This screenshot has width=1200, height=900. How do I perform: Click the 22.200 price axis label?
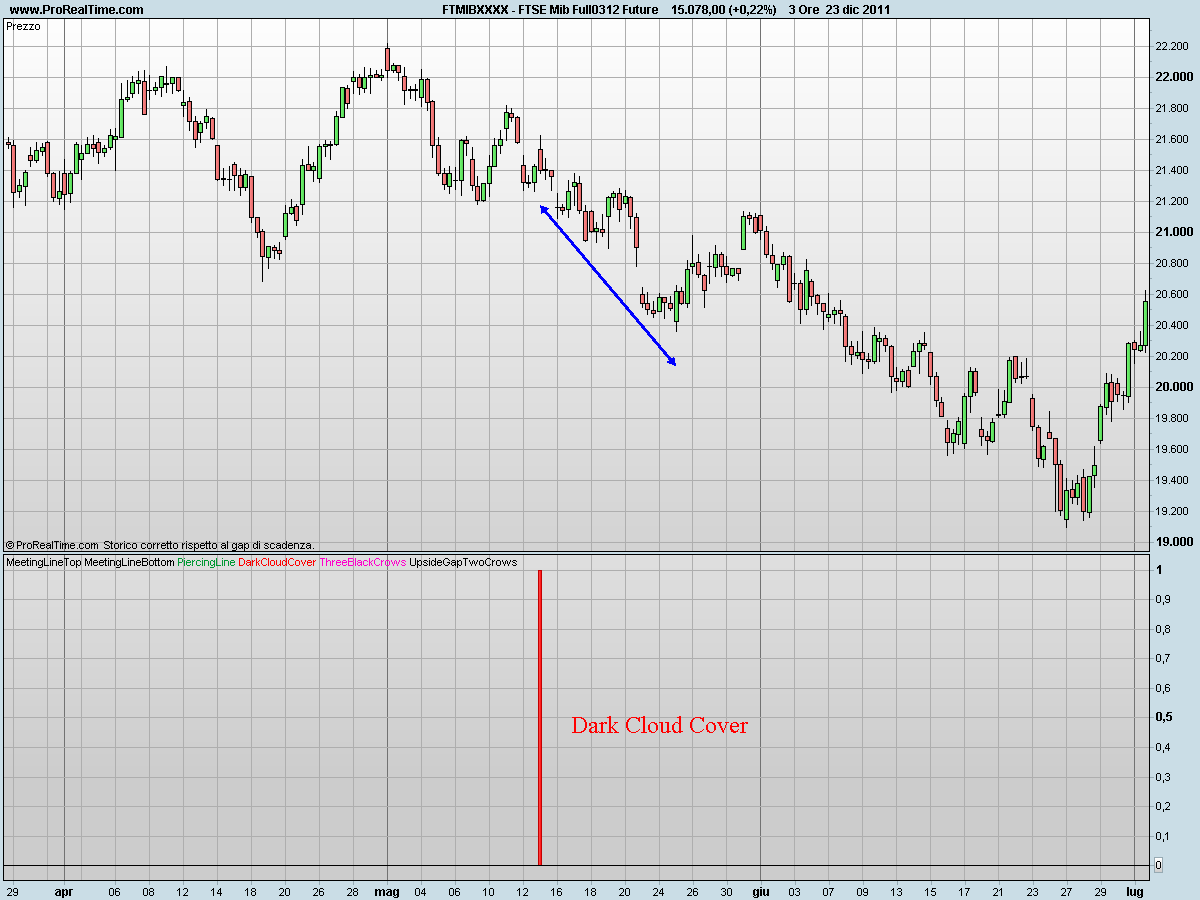tap(1172, 46)
